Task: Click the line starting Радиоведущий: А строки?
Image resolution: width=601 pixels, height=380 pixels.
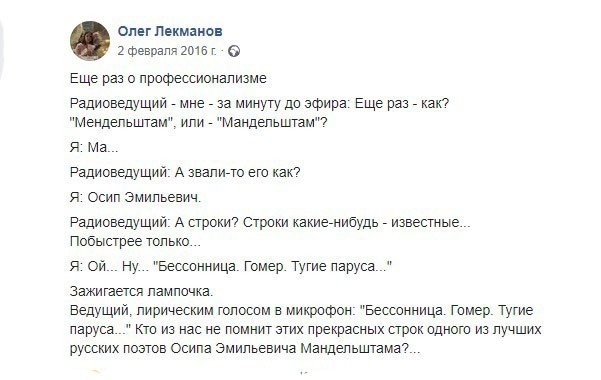Action: [x=270, y=222]
